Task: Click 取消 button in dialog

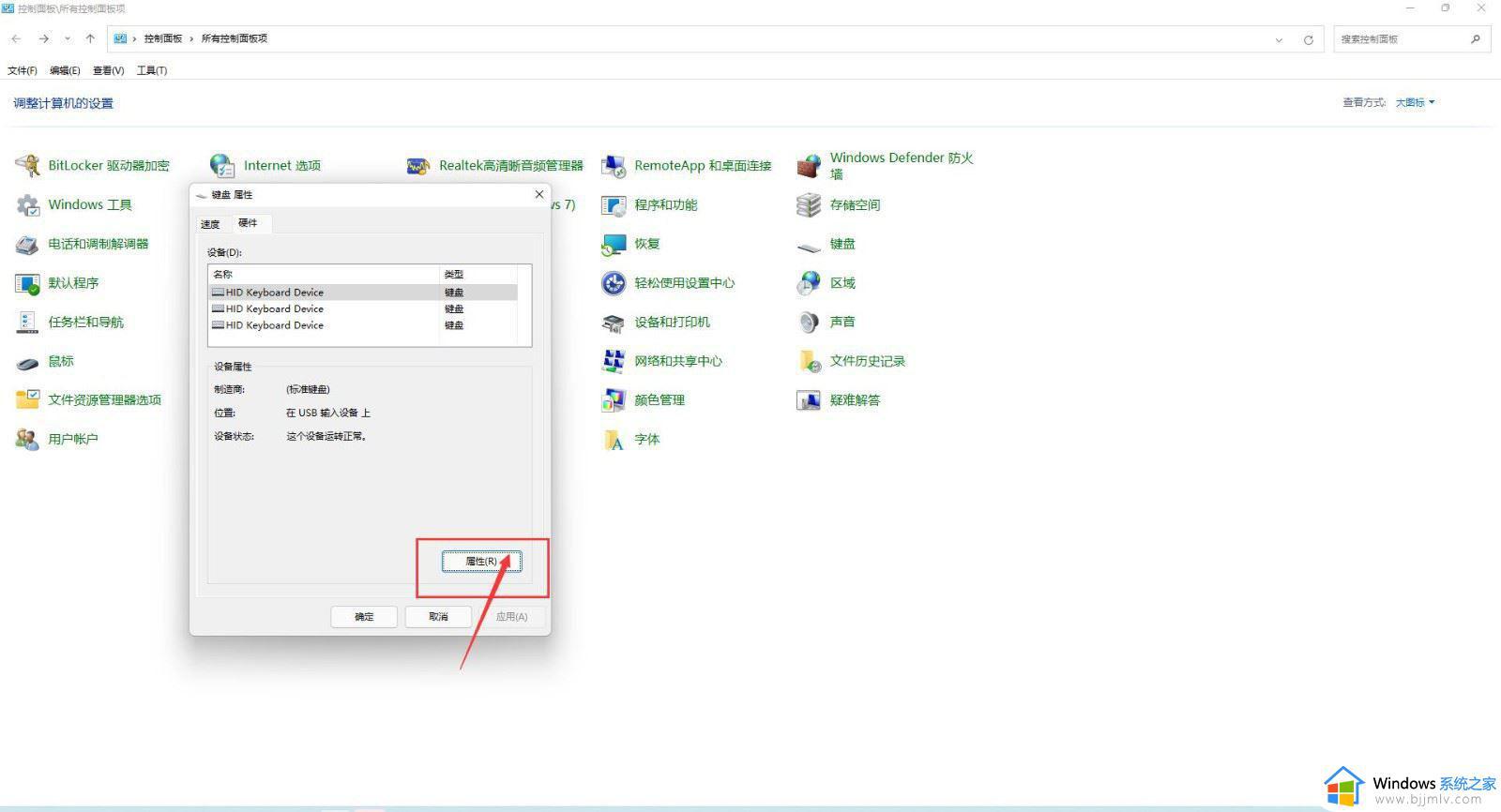Action: pos(438,616)
